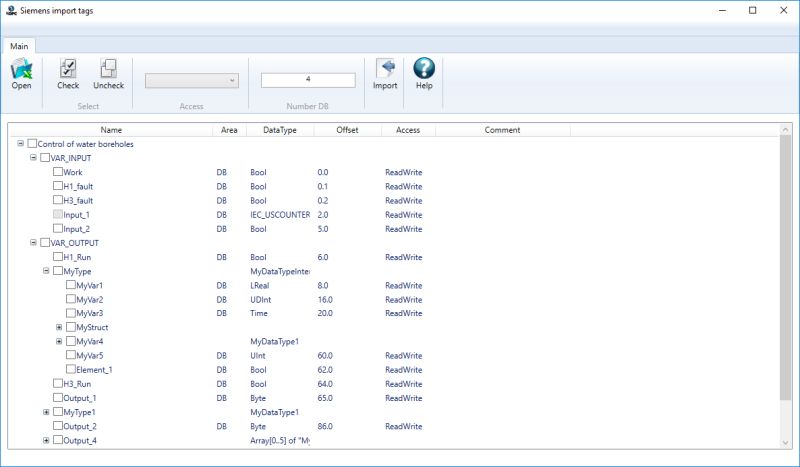Collapse the MyType node
Screen dimensions: 800x467
tap(46, 271)
